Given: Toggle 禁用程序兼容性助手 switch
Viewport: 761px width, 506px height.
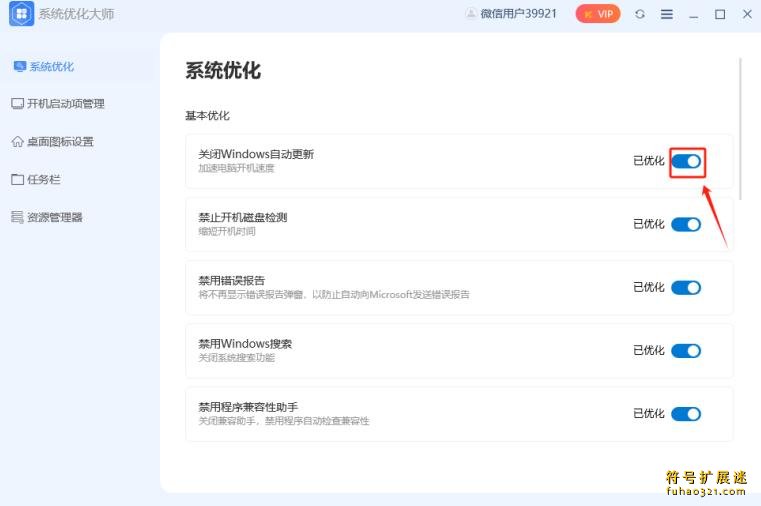Looking at the screenshot, I should pos(686,414).
